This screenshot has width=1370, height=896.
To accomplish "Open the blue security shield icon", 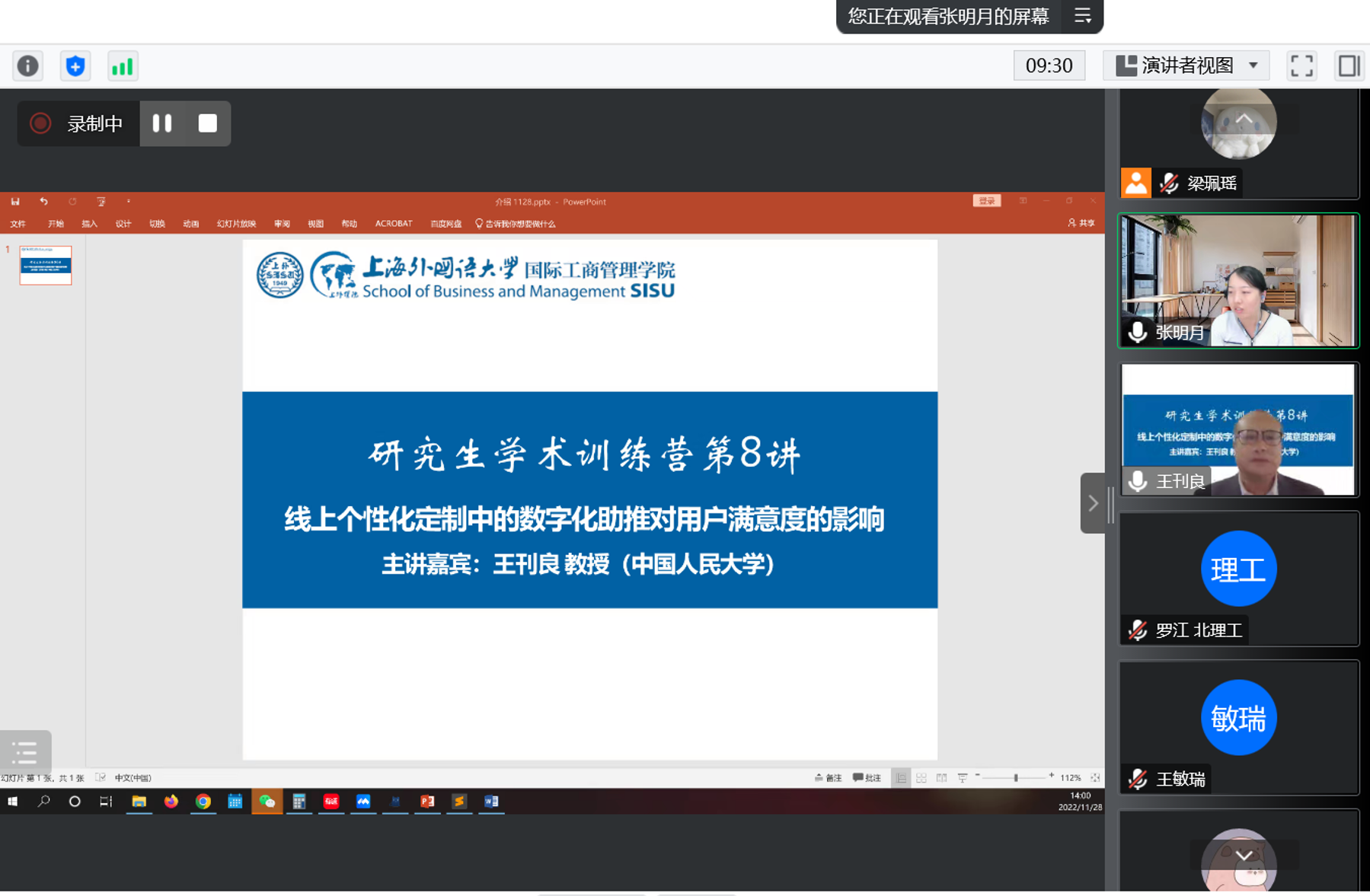I will [x=75, y=66].
